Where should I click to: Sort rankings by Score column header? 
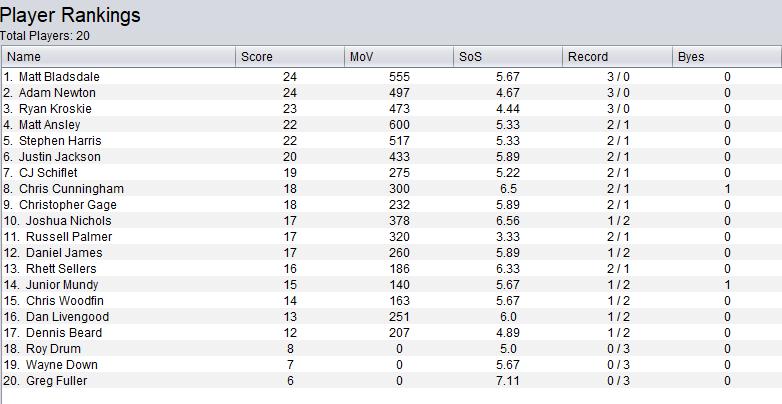tap(290, 57)
